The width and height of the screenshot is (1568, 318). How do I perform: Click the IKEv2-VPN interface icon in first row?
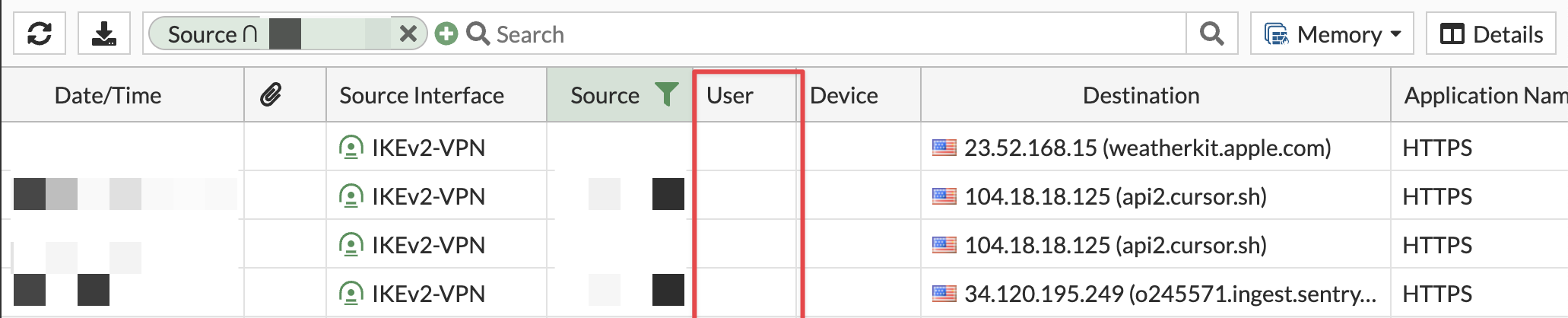click(x=351, y=147)
